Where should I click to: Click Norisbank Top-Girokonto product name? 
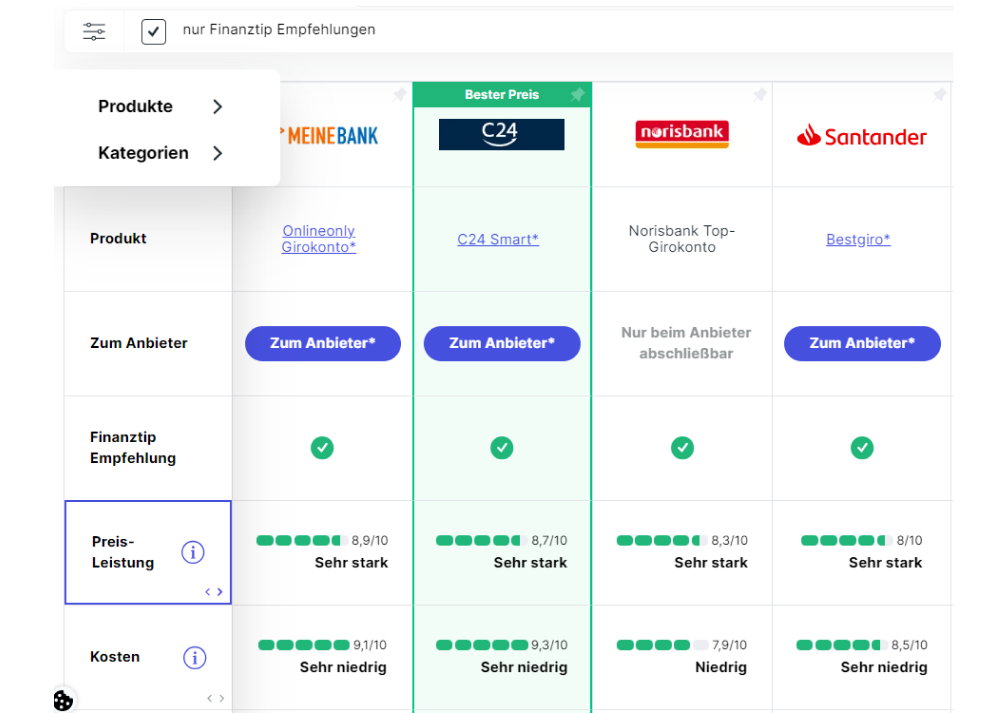(x=682, y=239)
